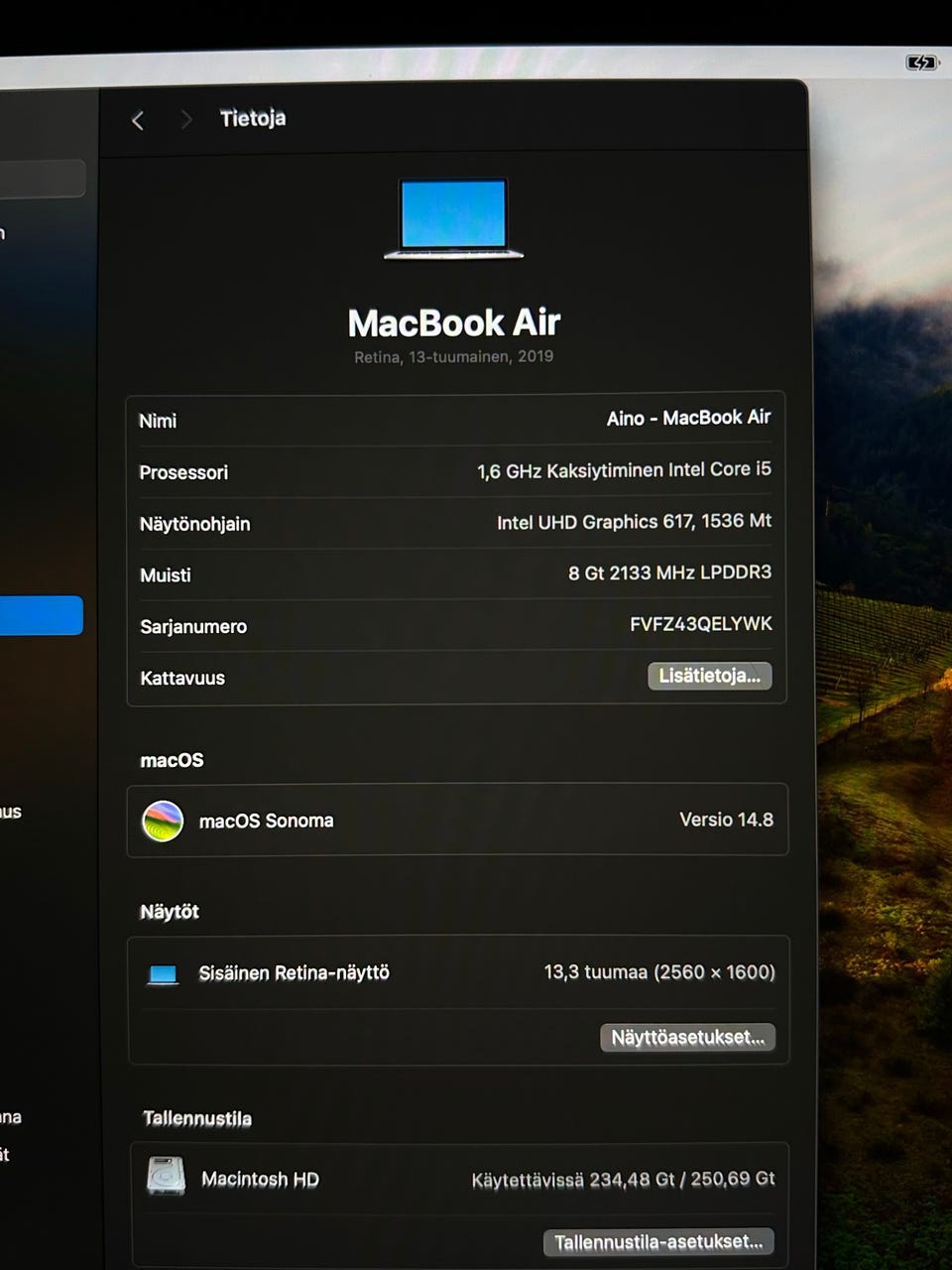The image size is (952, 1270).
Task: Click the MacBook Air laptop image
Action: click(453, 218)
